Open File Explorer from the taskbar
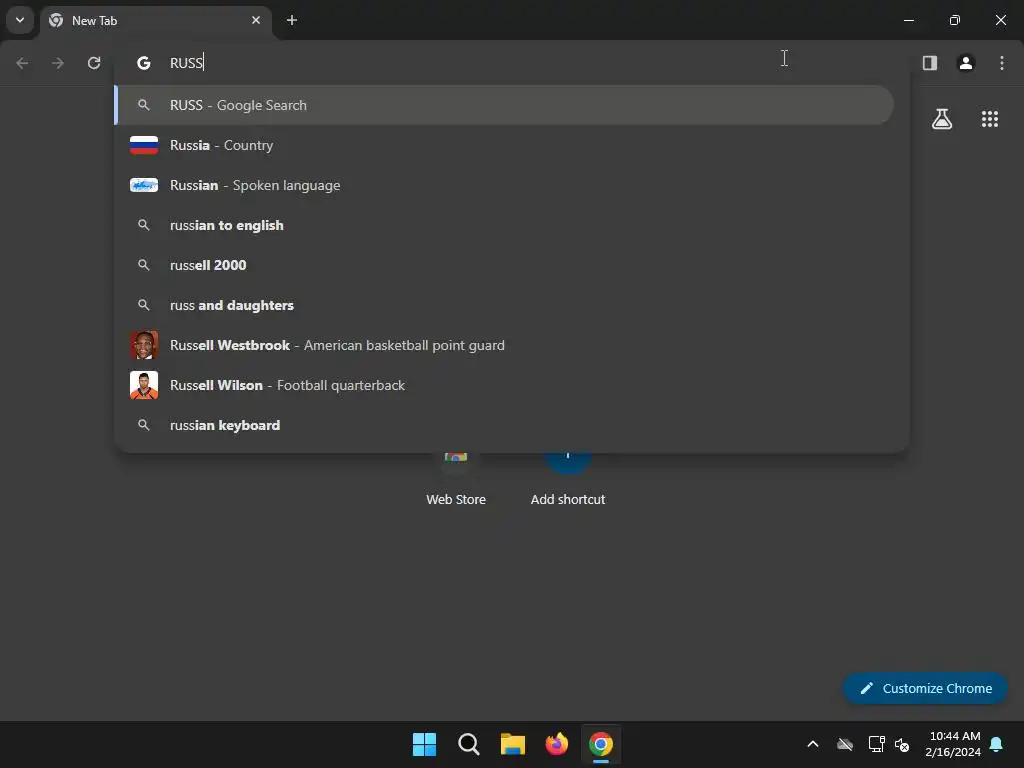Image resolution: width=1024 pixels, height=768 pixels. tap(513, 744)
